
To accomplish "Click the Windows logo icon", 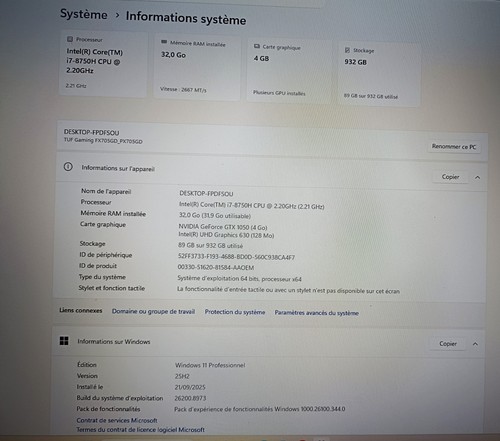I will coord(64,341).
